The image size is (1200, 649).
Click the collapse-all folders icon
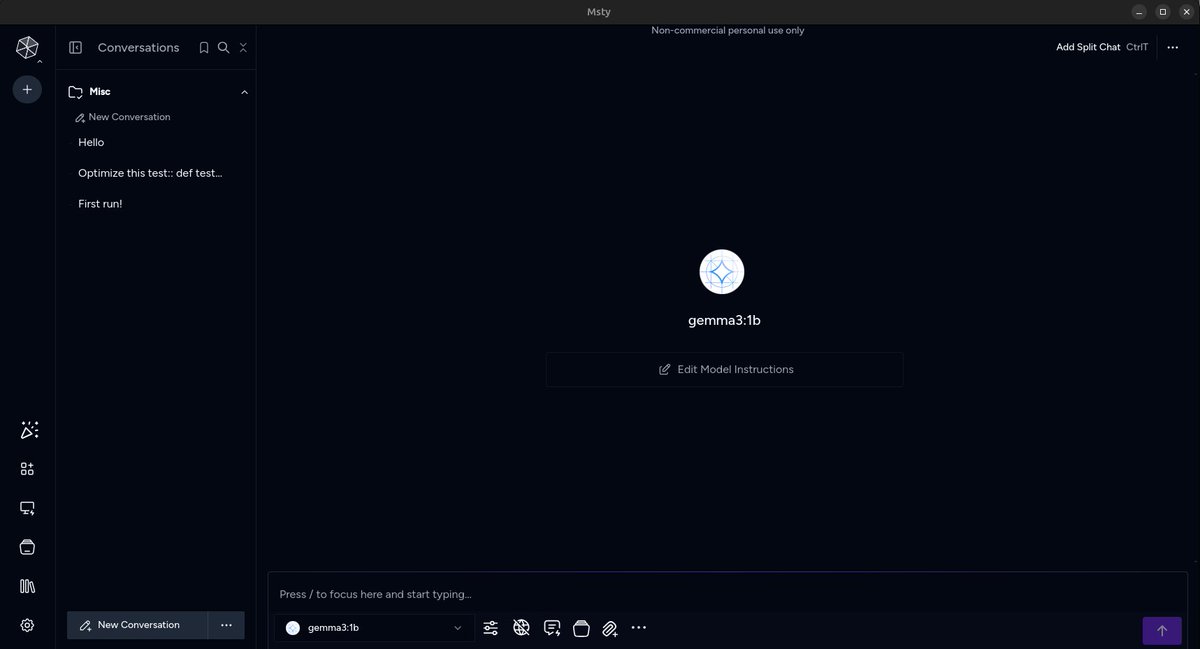[243, 47]
